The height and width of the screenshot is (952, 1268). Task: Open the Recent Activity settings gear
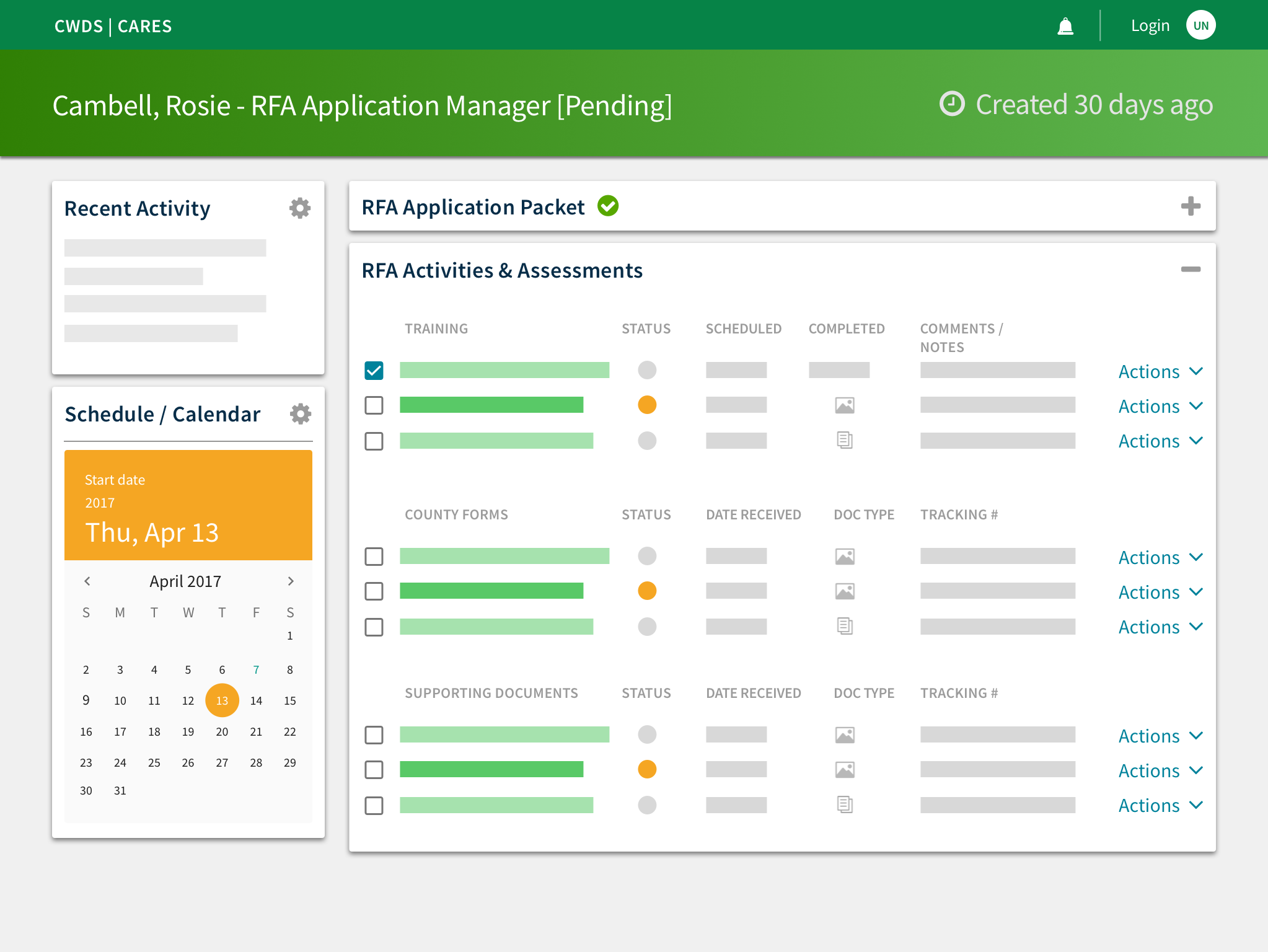300,208
